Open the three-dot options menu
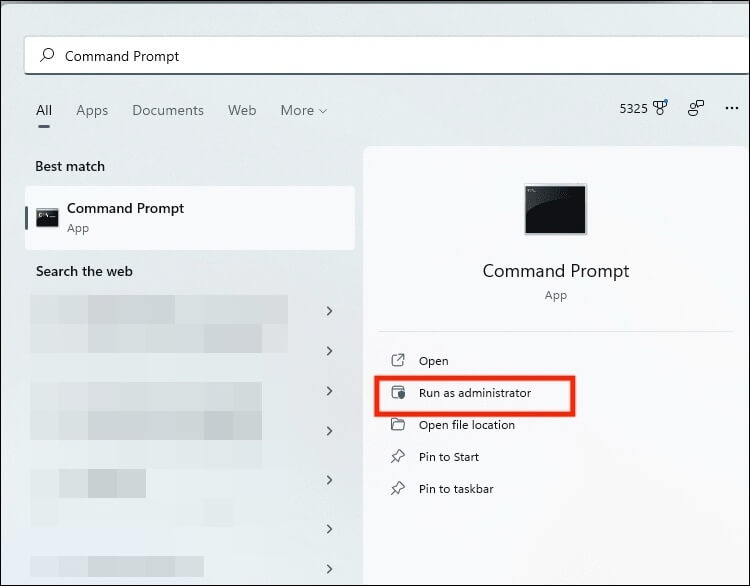This screenshot has height=586, width=750. tap(731, 108)
